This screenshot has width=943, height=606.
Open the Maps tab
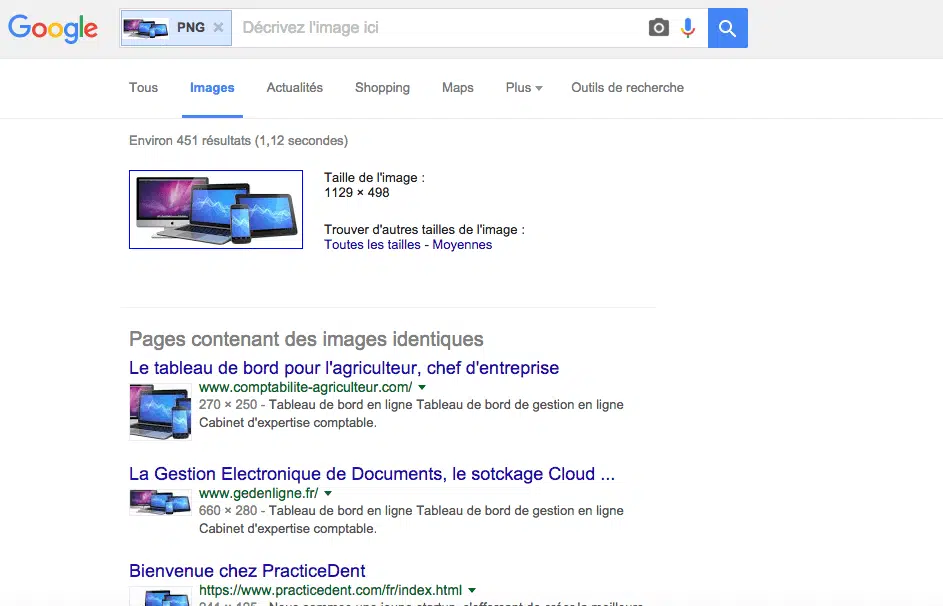point(457,88)
